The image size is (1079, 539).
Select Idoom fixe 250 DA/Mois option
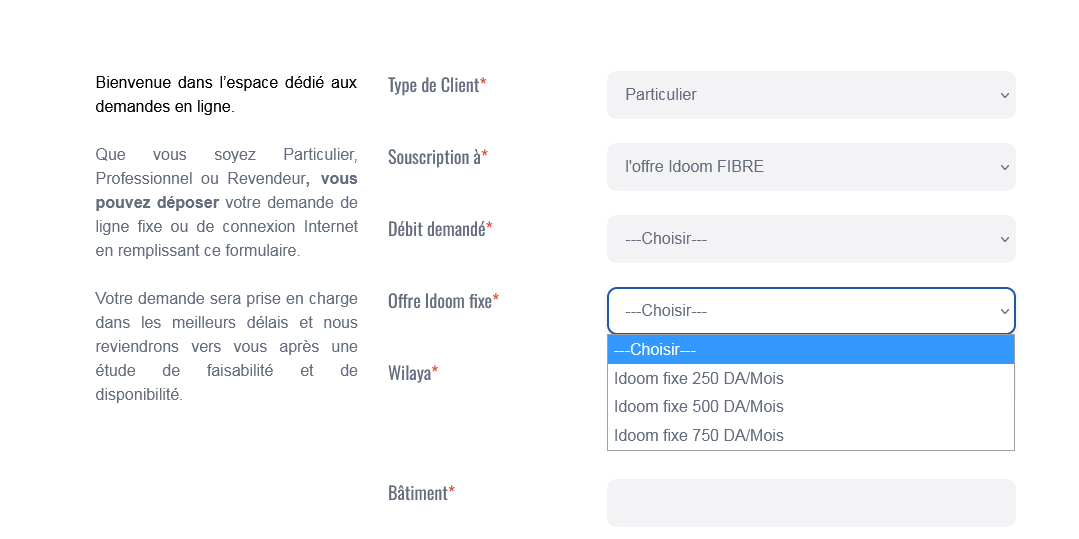[699, 379]
